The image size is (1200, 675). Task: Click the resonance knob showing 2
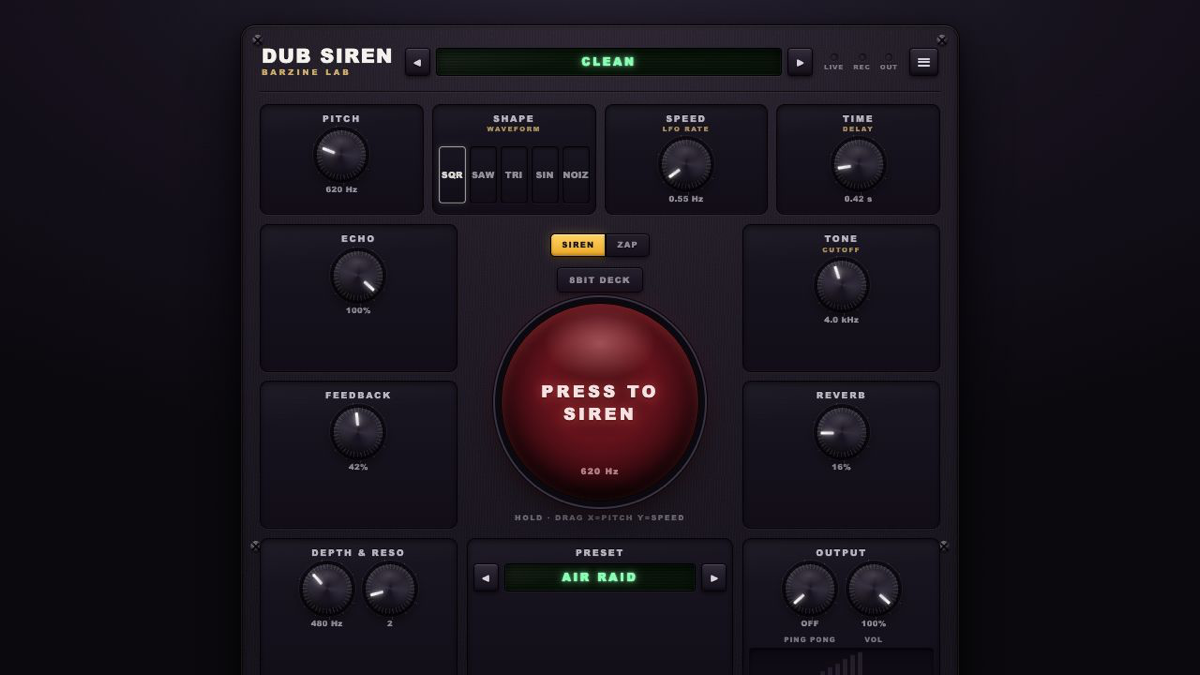[x=390, y=589]
